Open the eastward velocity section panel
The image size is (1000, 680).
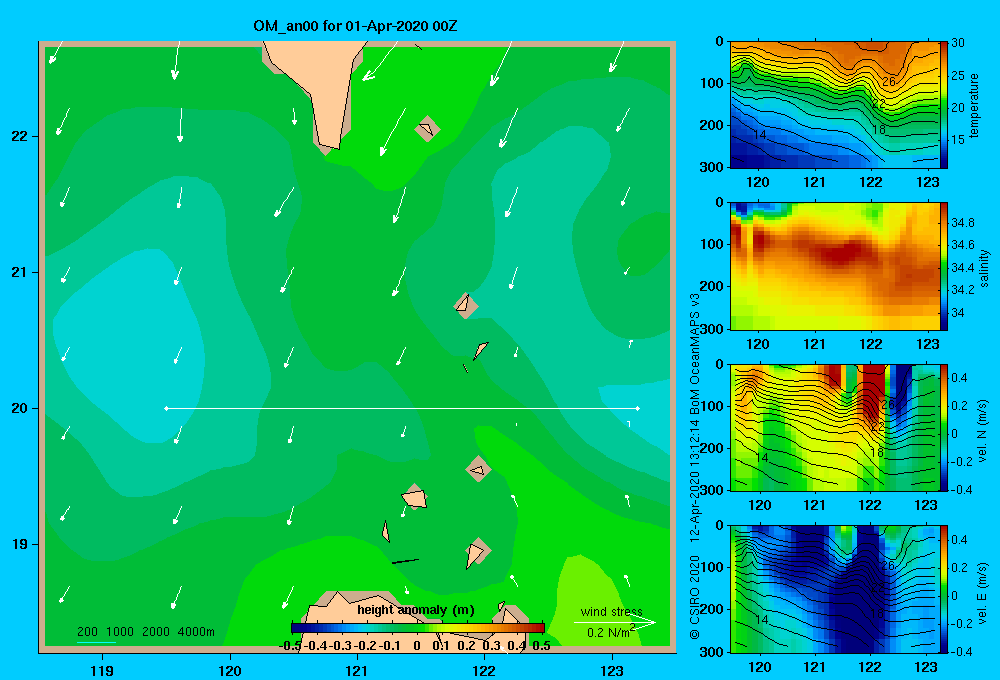coord(835,589)
